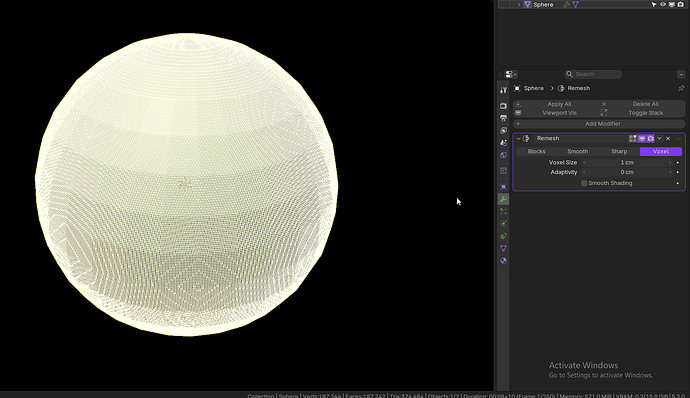Click the Voxel Size value field
Screen dimensions: 690x398
(x=627, y=162)
